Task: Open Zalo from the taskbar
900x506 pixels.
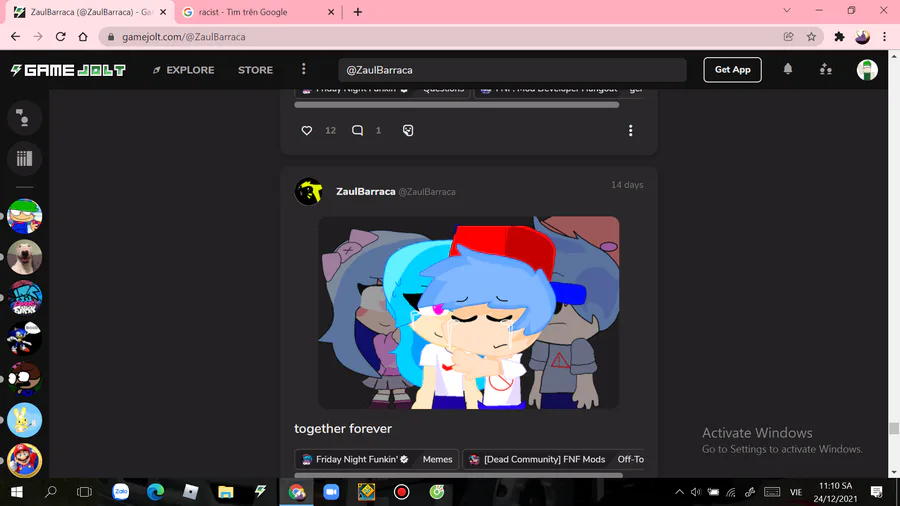Action: tap(121, 492)
